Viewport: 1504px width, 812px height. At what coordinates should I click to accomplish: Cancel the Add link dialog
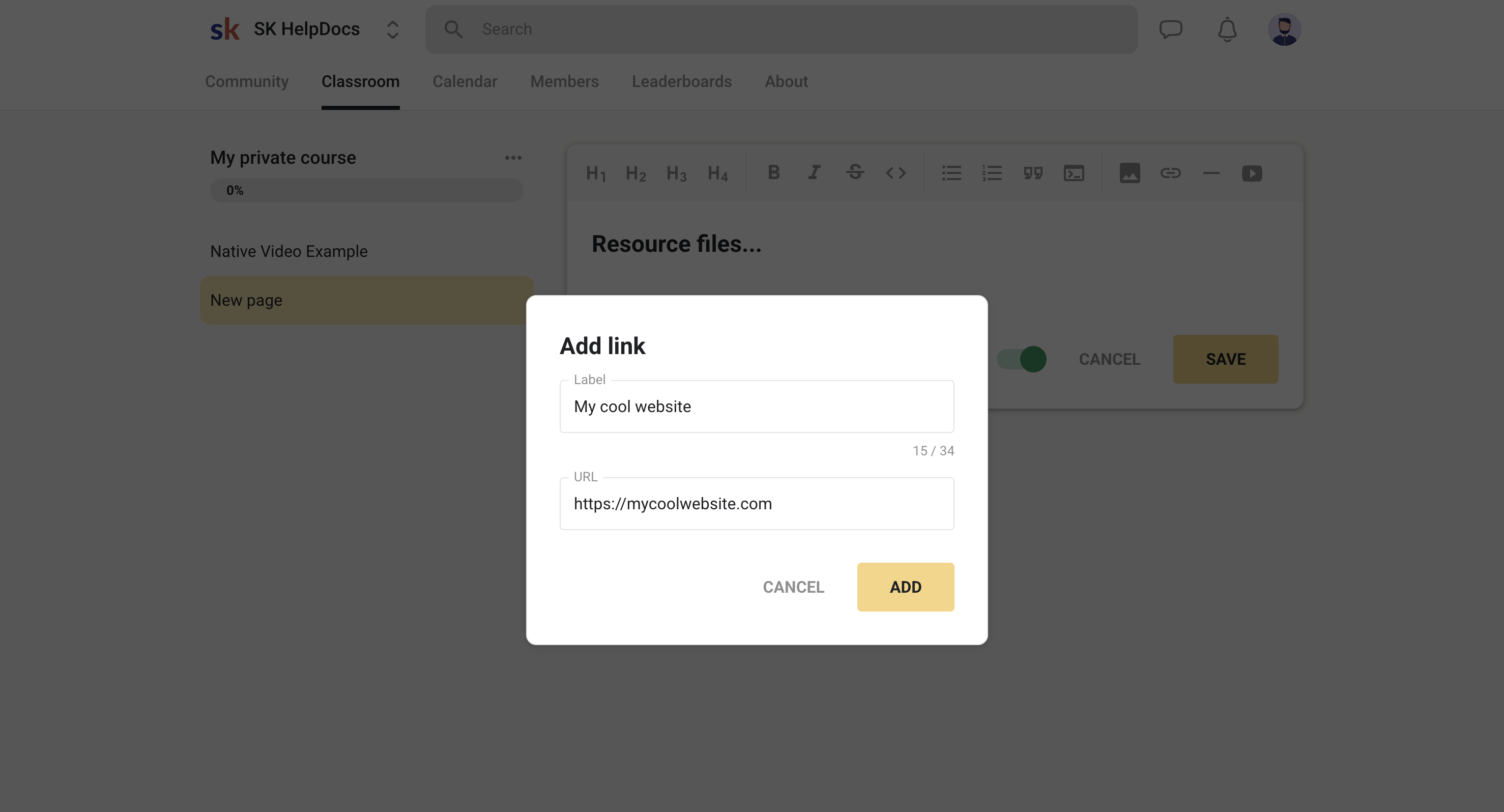coord(793,587)
